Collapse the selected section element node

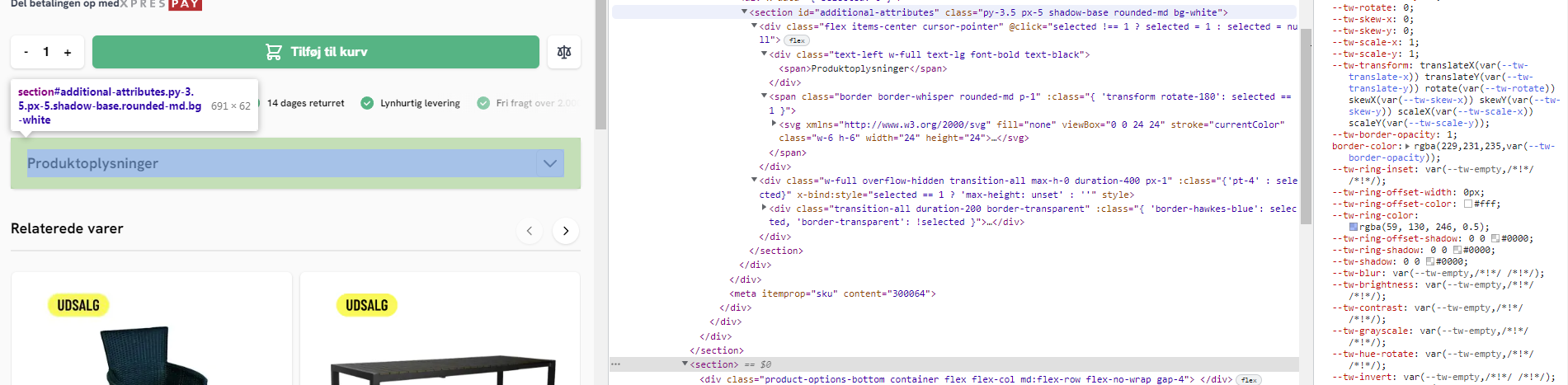[685, 364]
